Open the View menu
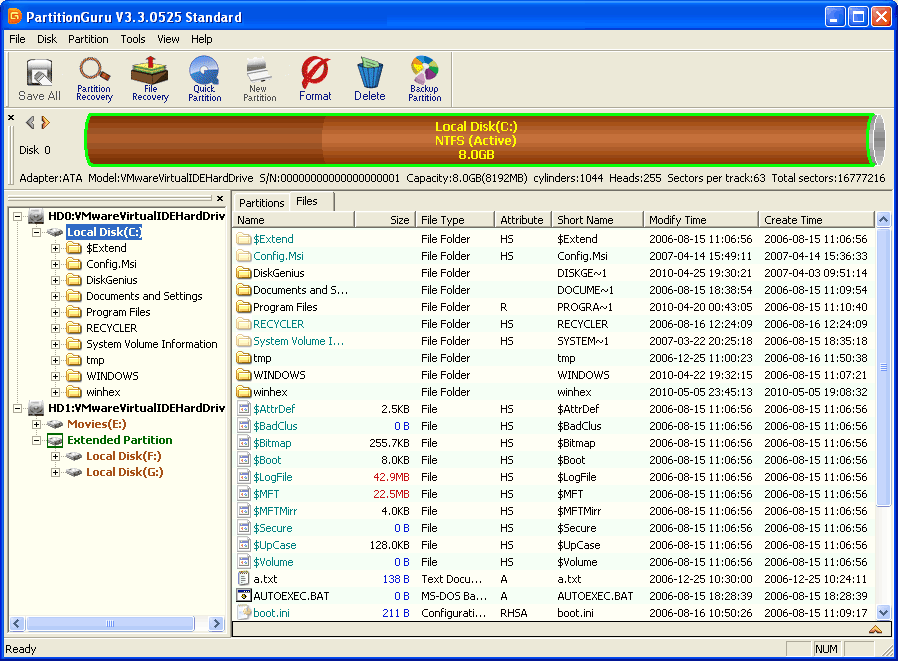The width and height of the screenshot is (898, 661). point(168,39)
